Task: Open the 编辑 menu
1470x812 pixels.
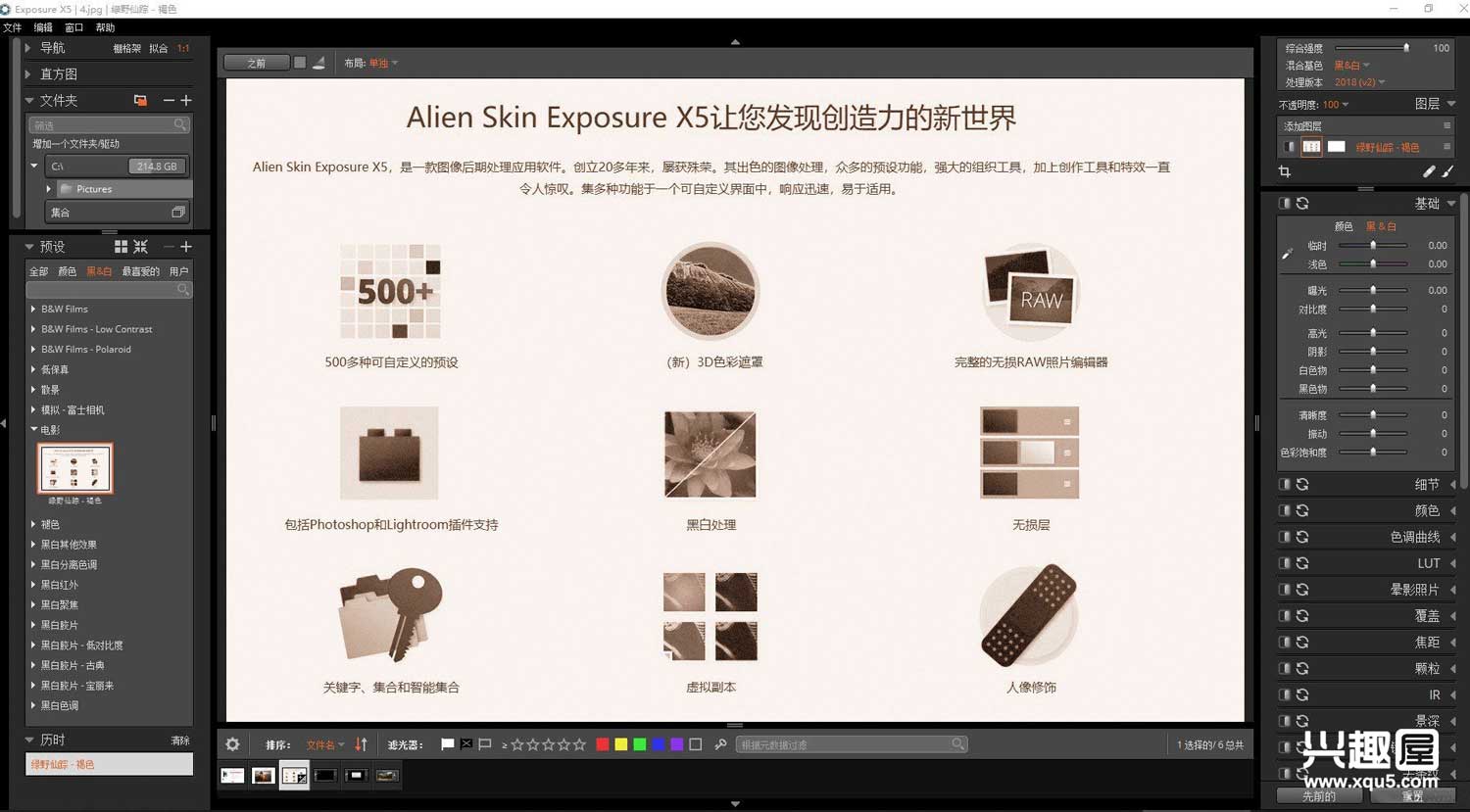Action: coord(43,27)
